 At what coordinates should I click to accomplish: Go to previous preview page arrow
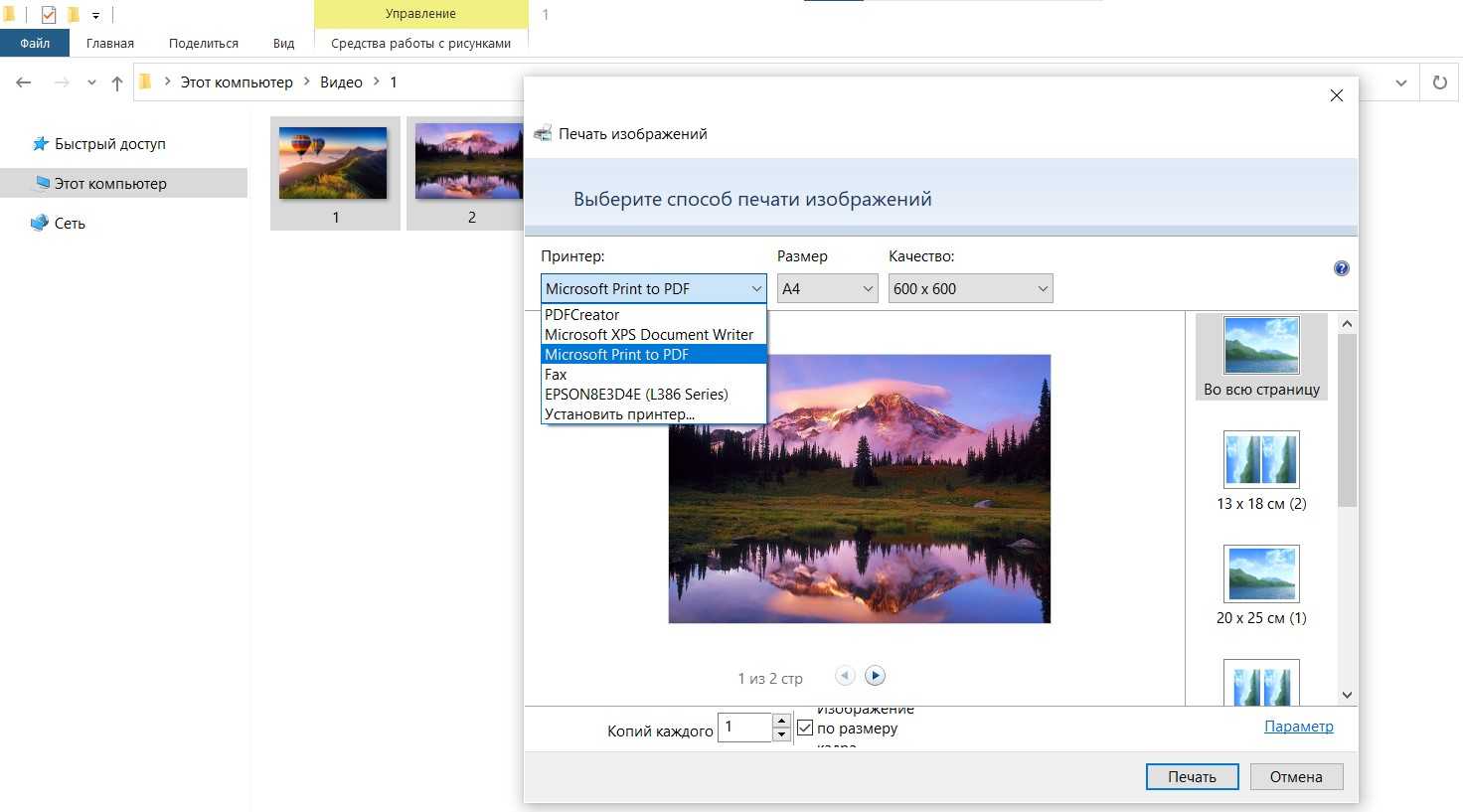point(845,676)
